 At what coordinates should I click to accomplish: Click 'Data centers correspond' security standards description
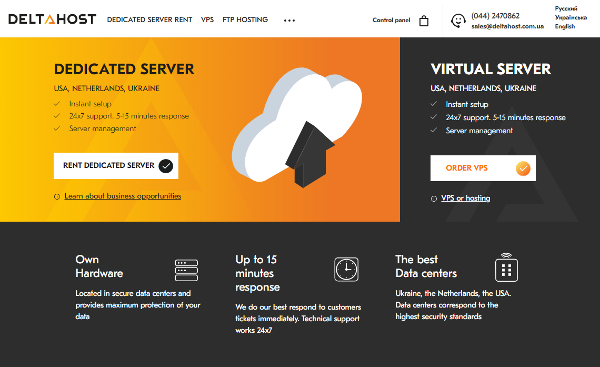tap(453, 305)
